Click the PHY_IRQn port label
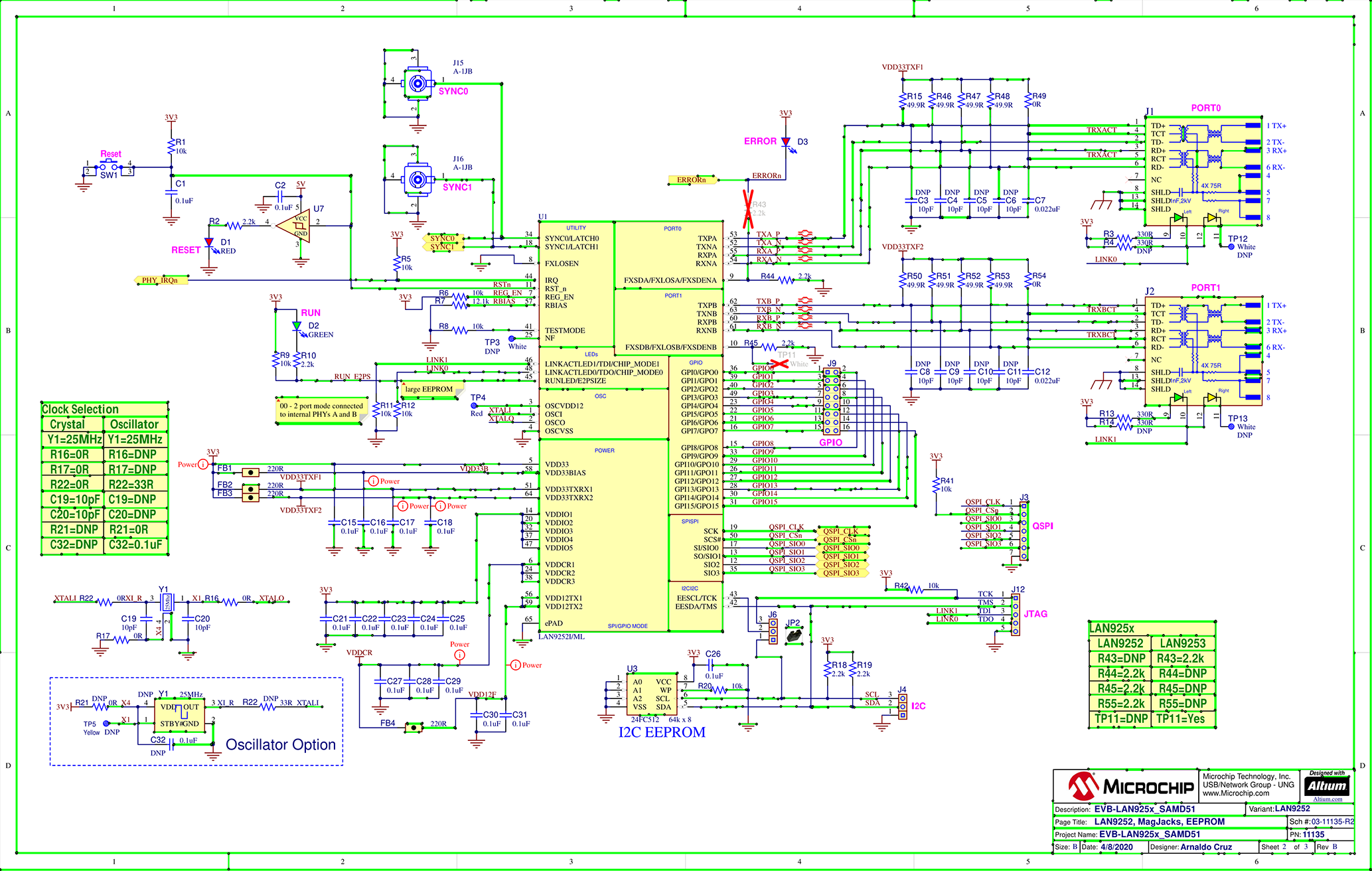This screenshot has height=871, width=1372. pos(160,280)
